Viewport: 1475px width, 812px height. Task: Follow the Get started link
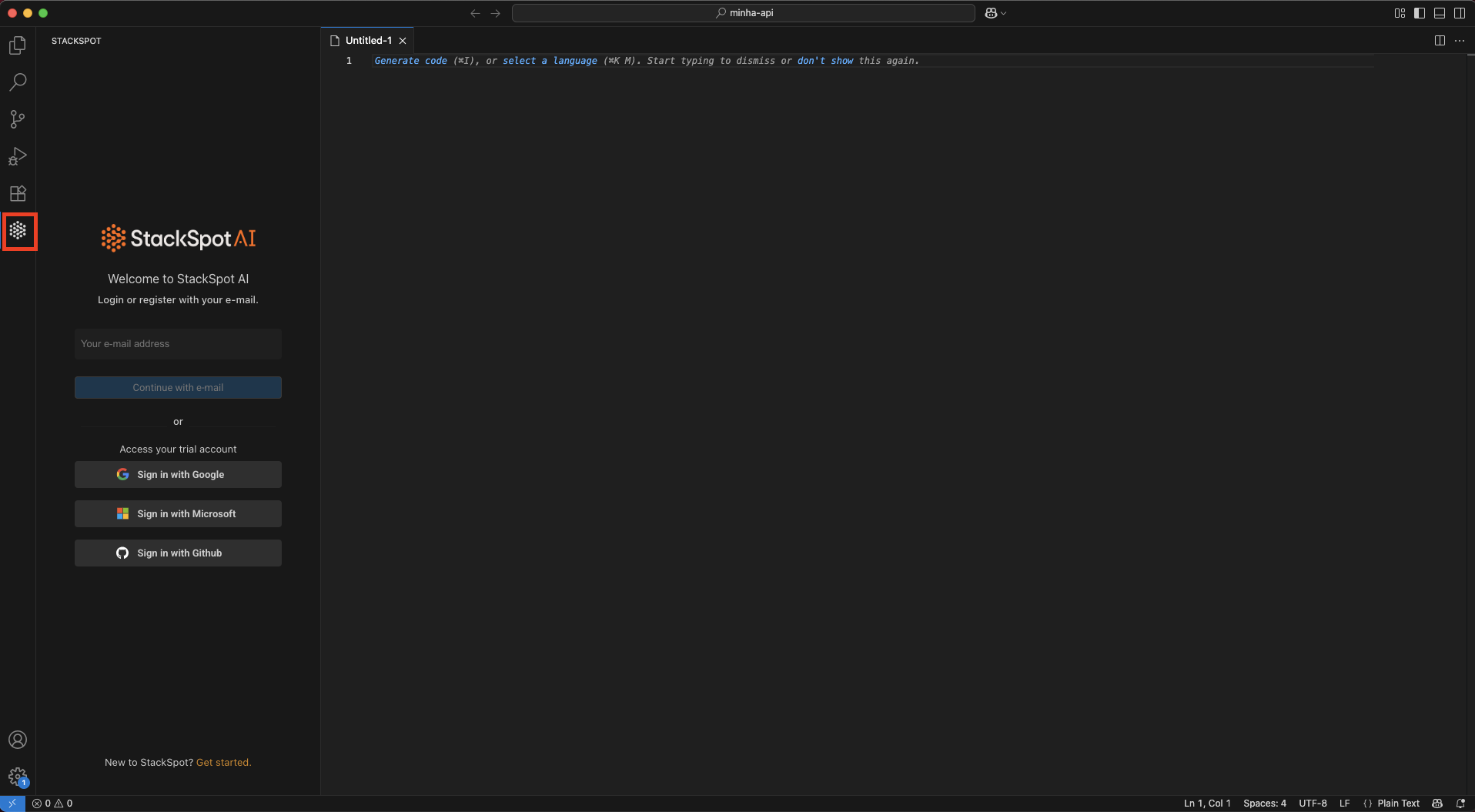coord(223,762)
